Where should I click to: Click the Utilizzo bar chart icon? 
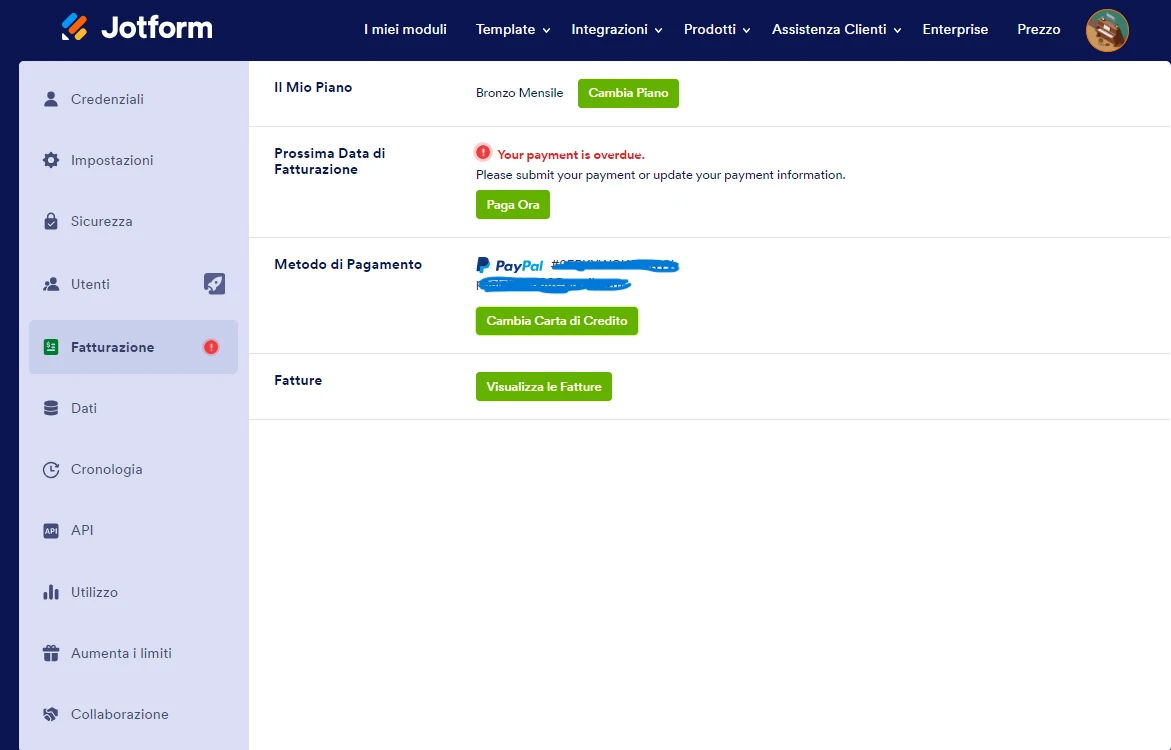click(x=50, y=592)
